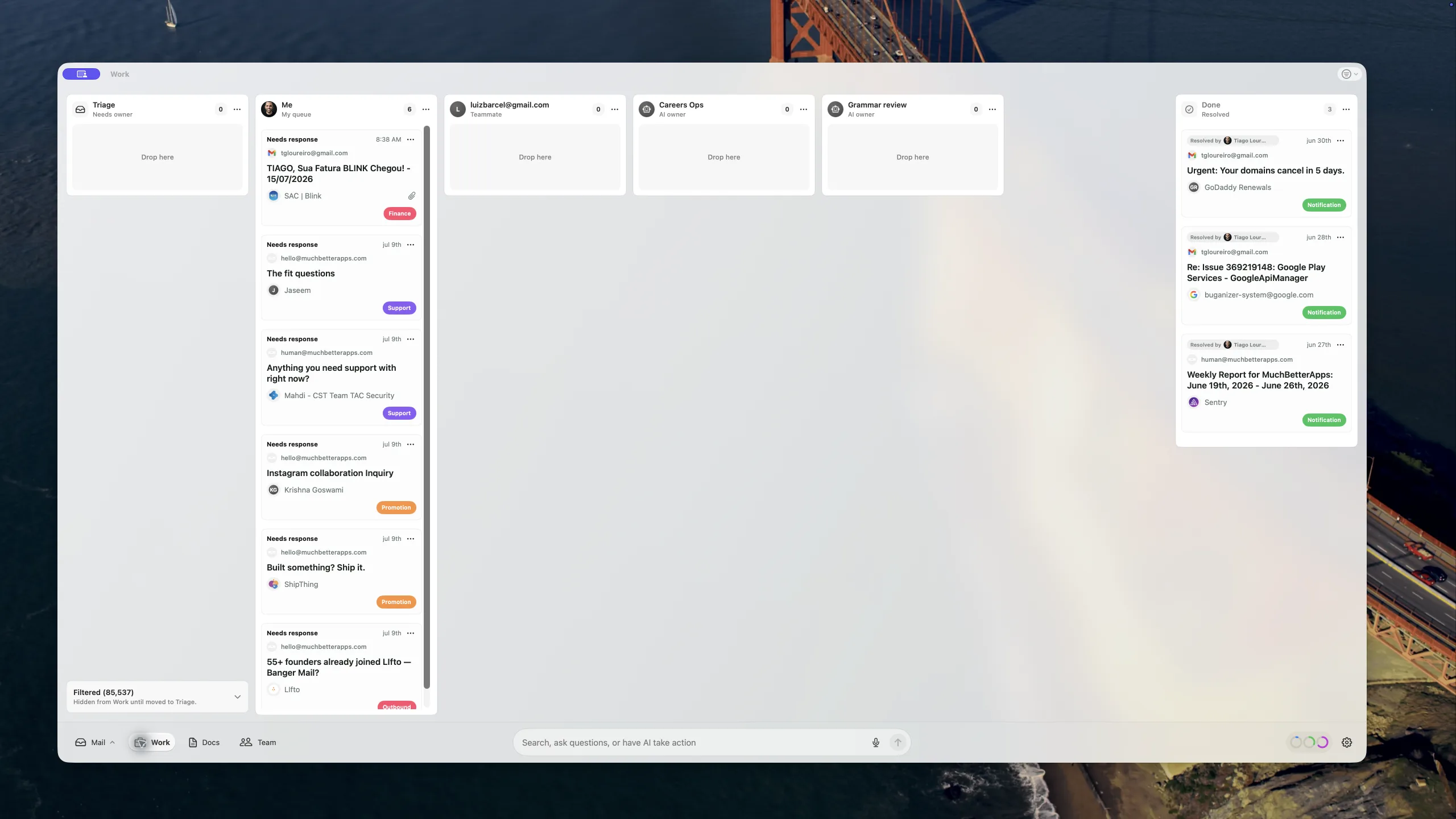Click the send arrow button in search bar

(x=898, y=742)
